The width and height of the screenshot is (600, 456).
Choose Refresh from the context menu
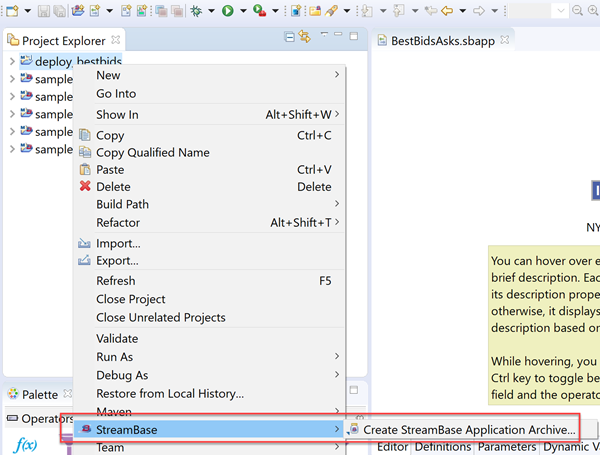115,281
